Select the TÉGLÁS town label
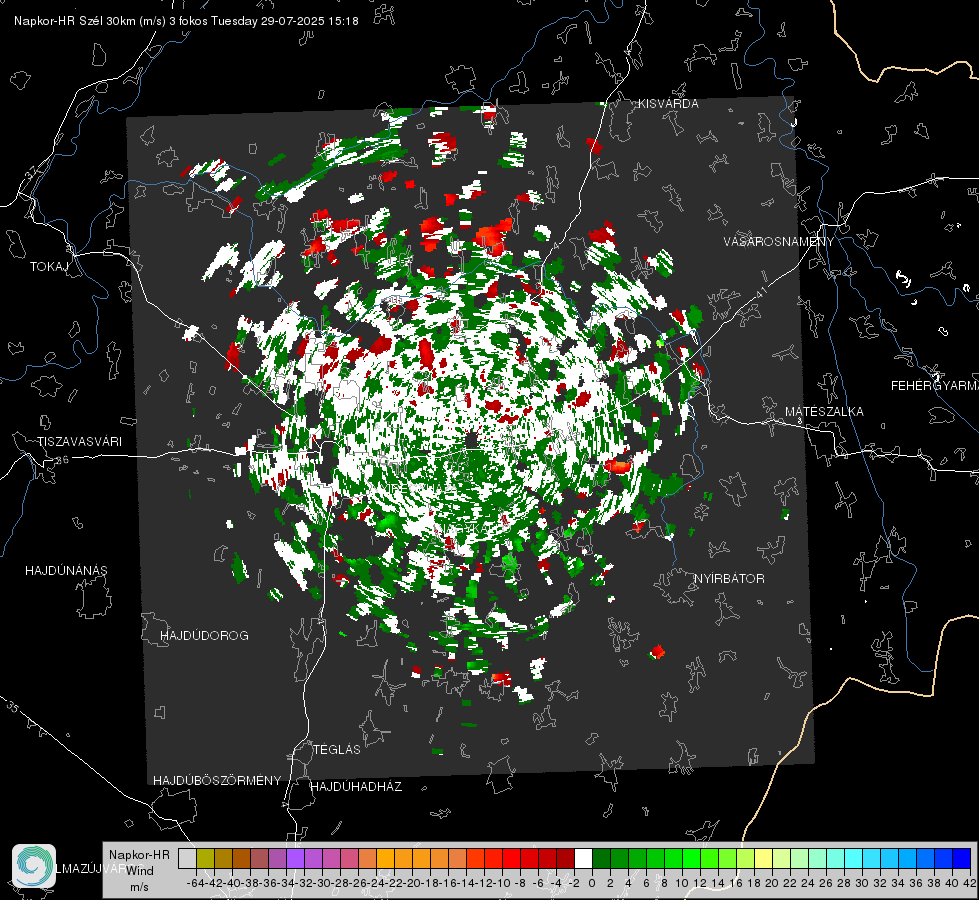This screenshot has height=900, width=979. (x=337, y=749)
